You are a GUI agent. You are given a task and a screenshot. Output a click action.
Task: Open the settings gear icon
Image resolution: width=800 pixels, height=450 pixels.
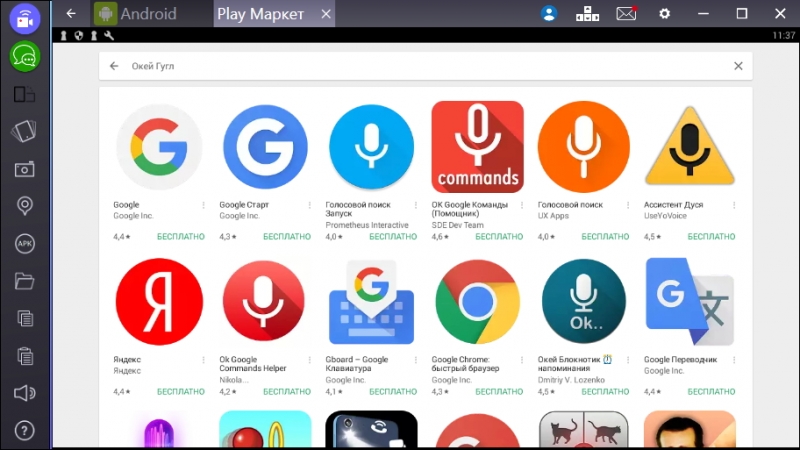[664, 14]
